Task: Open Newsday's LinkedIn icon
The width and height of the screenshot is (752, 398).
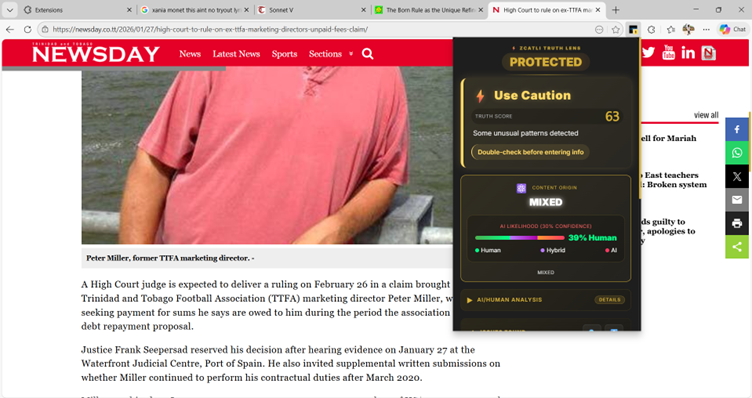Action: (x=688, y=53)
